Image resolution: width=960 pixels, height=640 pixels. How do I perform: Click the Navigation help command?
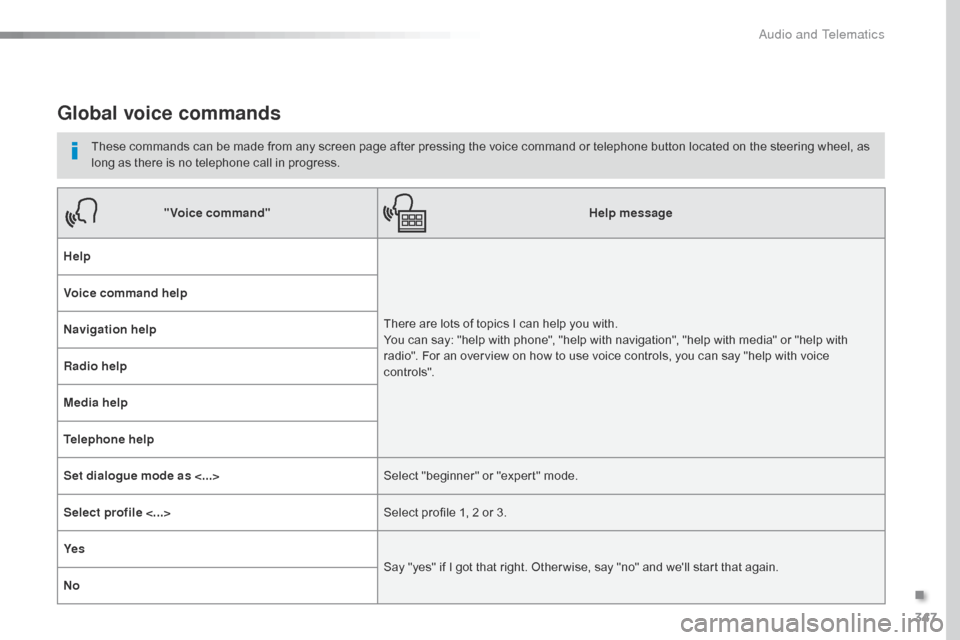[109, 329]
